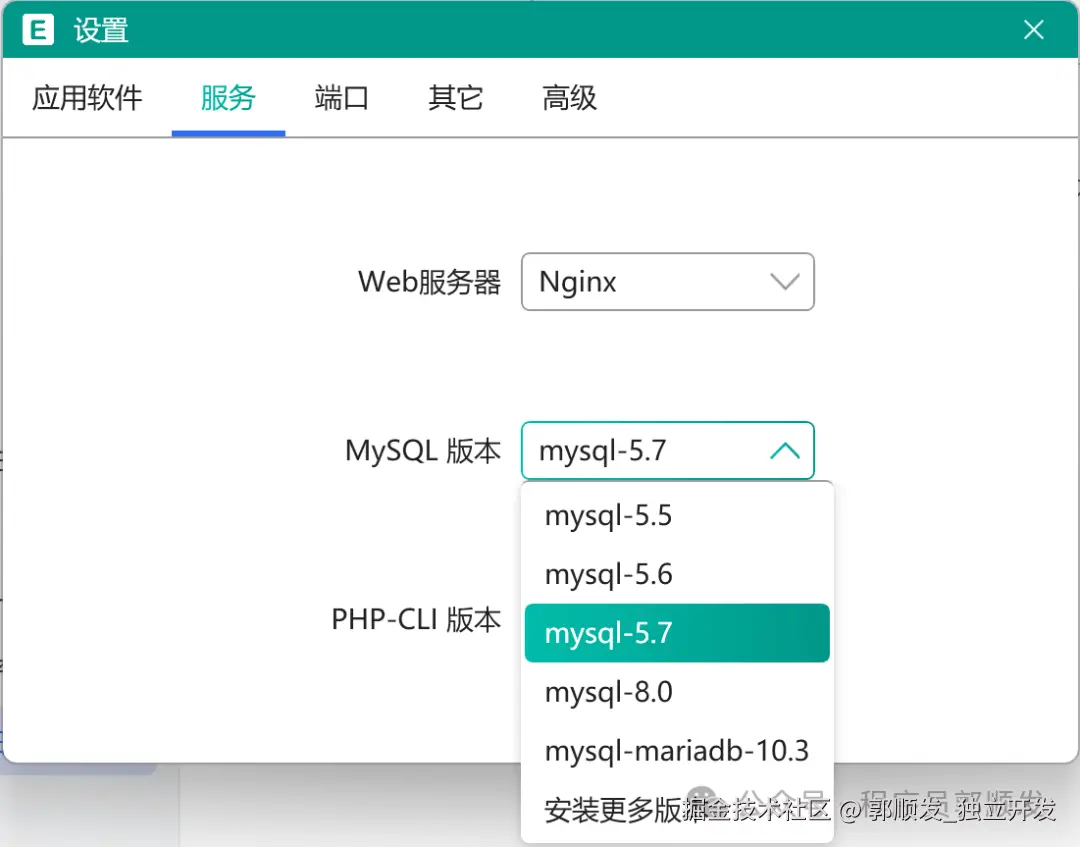Viewport: 1080px width, 847px height.
Task: Click the 安装更多版本 option in the list
Action: coord(677,810)
